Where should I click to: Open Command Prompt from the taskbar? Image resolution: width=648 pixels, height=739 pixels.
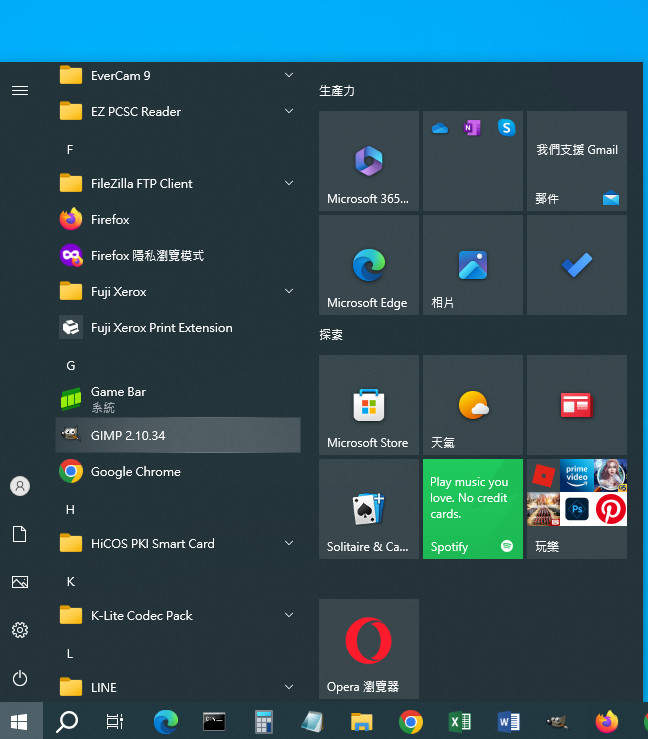[214, 721]
